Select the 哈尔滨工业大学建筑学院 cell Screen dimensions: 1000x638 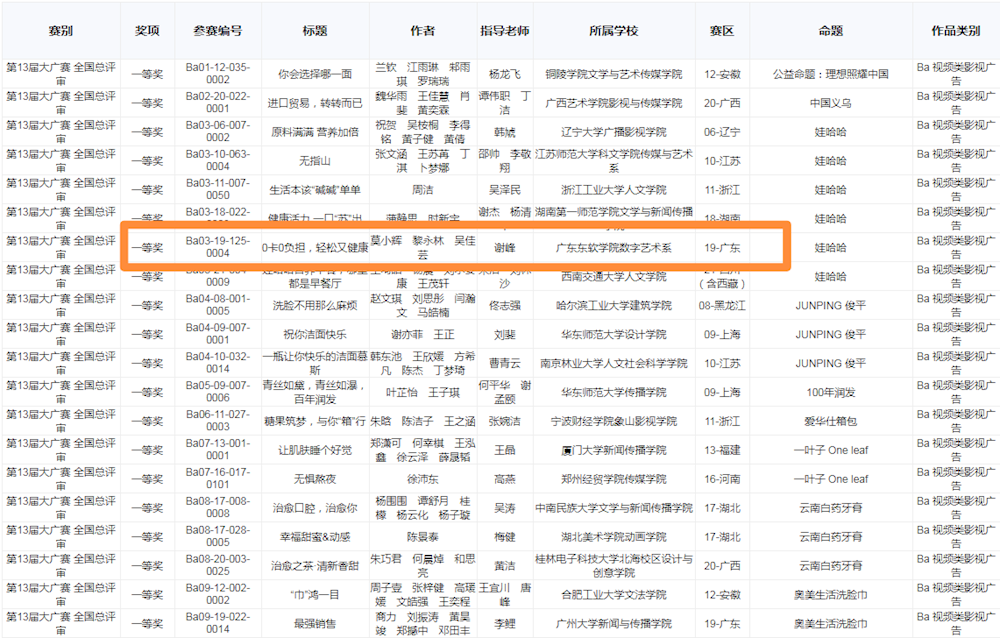point(614,305)
